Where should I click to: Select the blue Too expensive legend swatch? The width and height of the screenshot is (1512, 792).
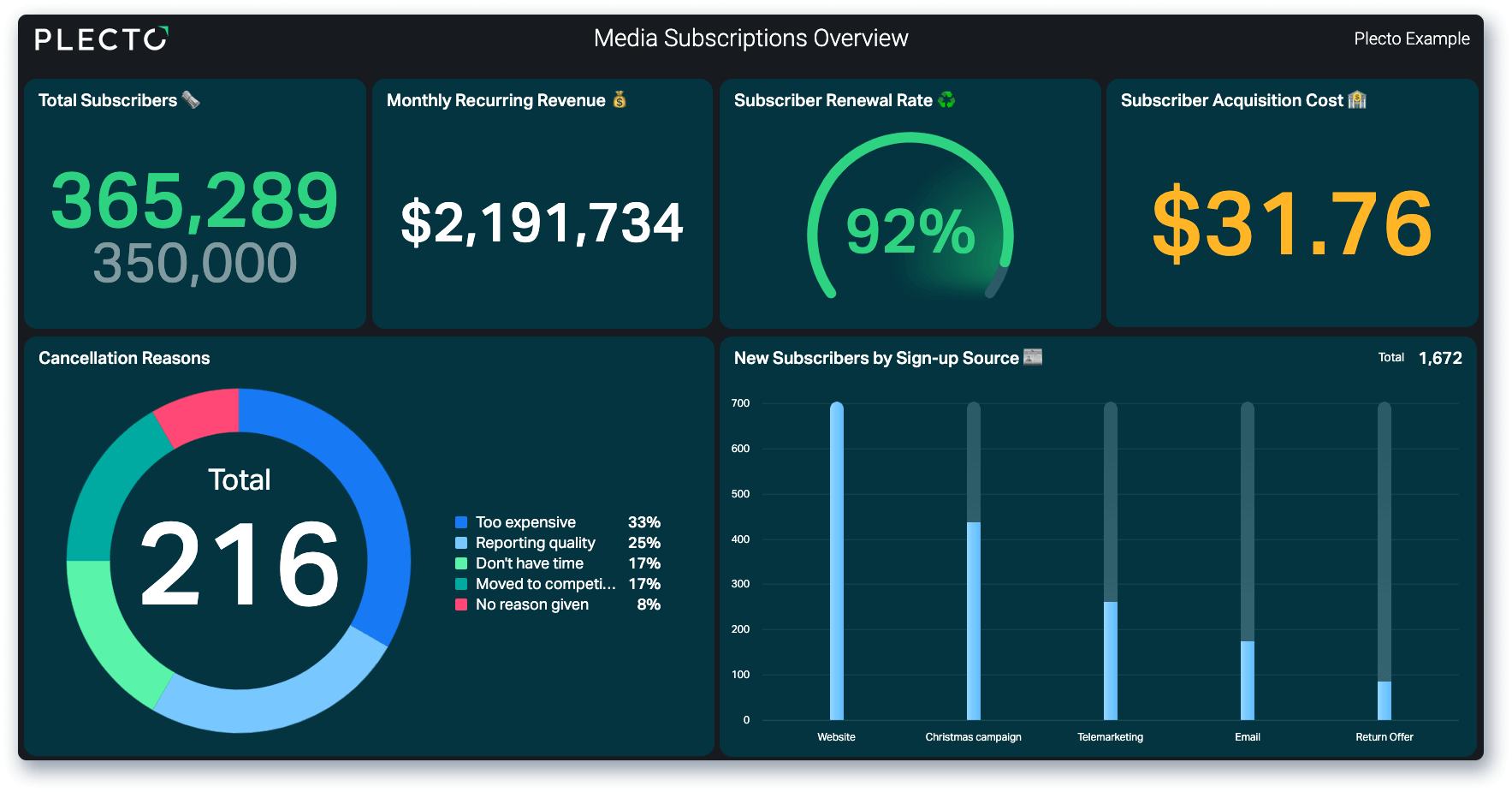pyautogui.click(x=461, y=522)
